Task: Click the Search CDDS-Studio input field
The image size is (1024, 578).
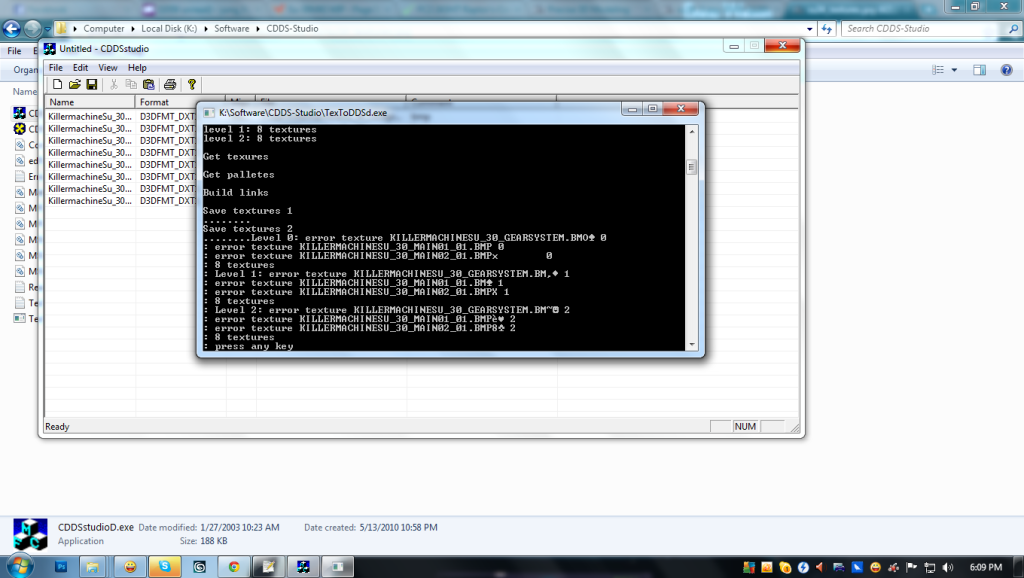Action: coord(920,29)
